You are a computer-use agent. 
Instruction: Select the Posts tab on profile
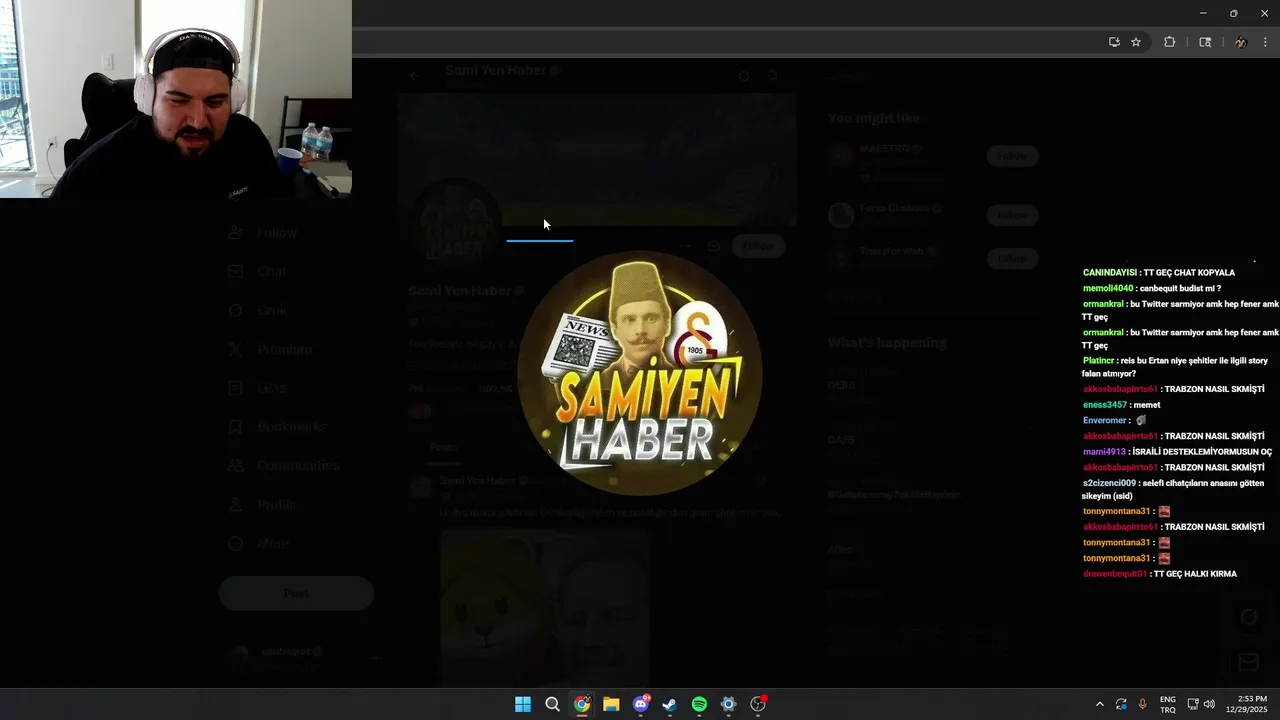click(x=443, y=447)
